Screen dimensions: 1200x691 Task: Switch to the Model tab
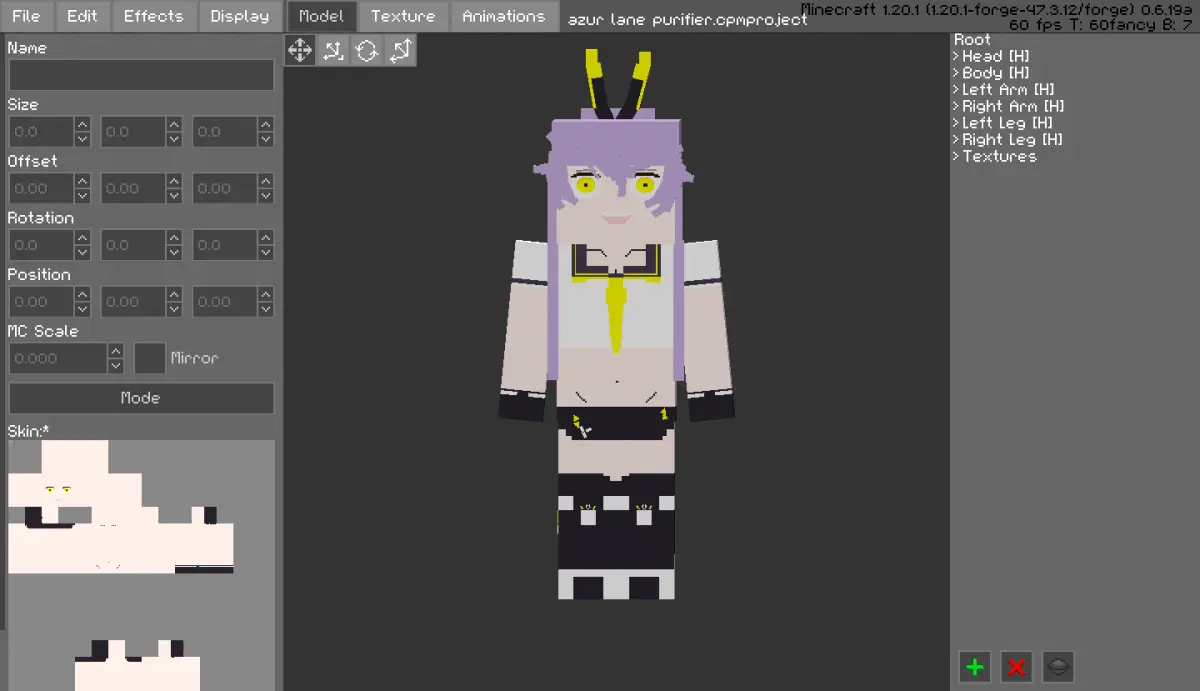(x=321, y=16)
